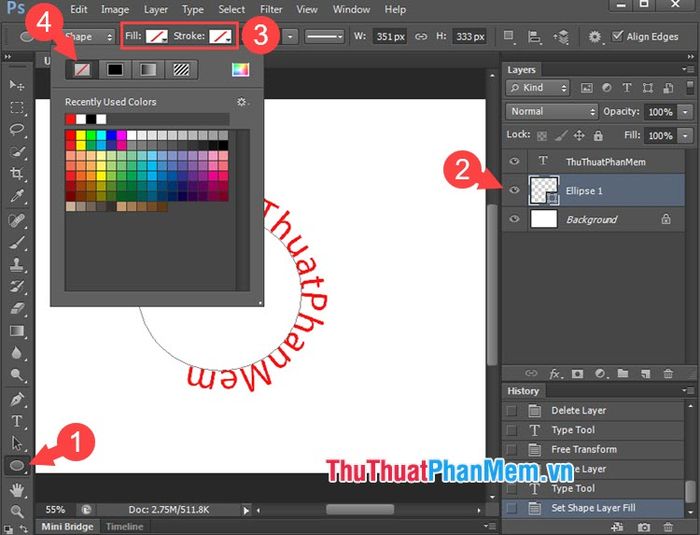Select the Hand tool
This screenshot has height=535, width=700.
[17, 490]
